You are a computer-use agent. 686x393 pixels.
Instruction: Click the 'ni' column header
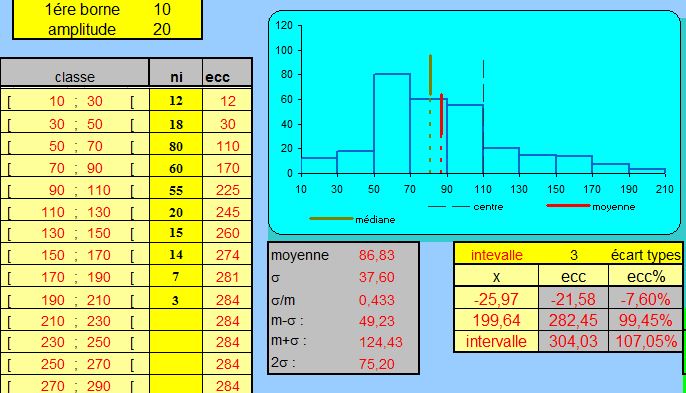pos(176,77)
